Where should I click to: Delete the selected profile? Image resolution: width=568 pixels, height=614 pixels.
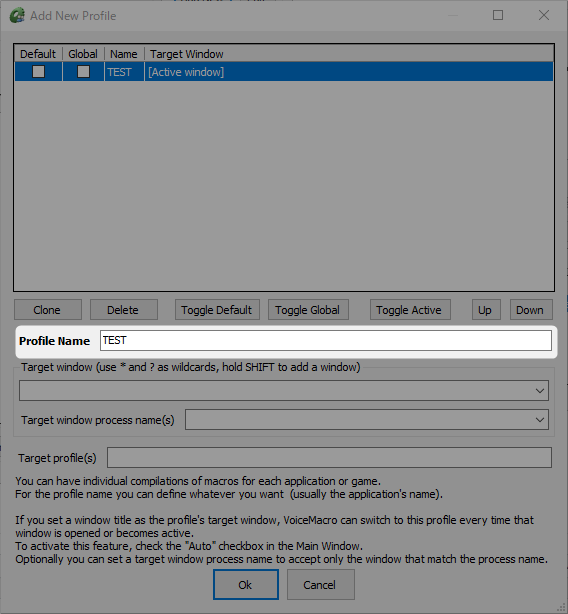click(x=124, y=310)
